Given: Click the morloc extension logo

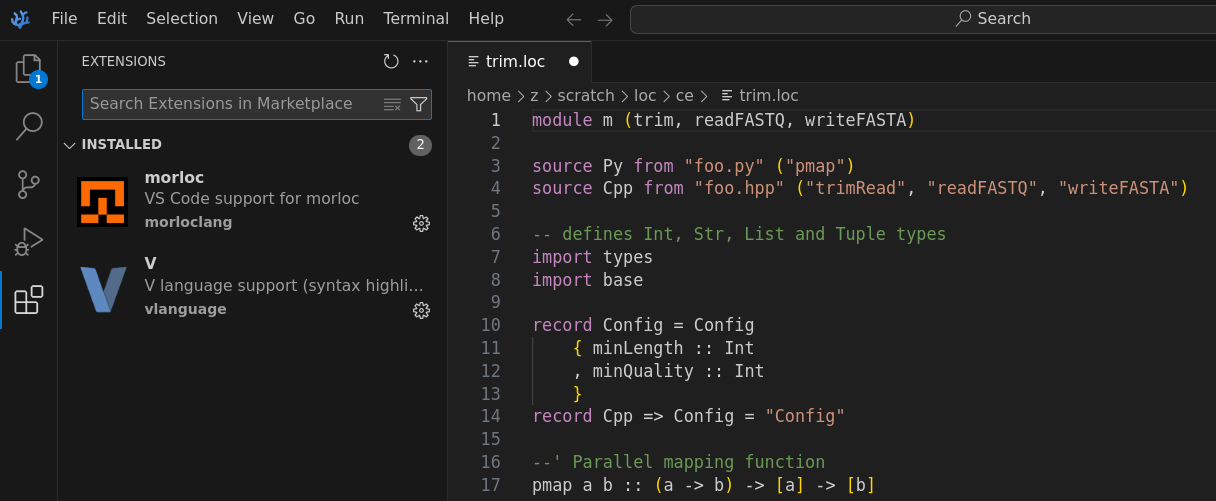Looking at the screenshot, I should coord(102,202).
